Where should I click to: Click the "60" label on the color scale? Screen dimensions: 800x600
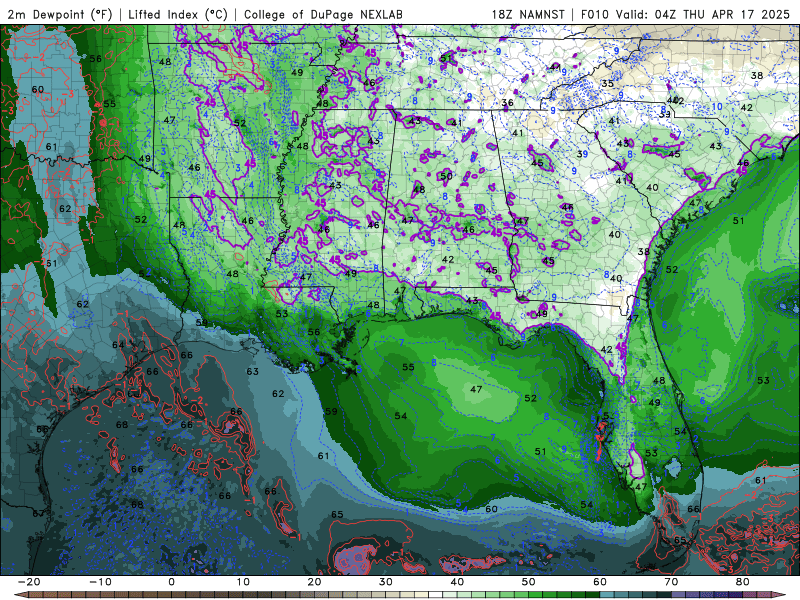(x=600, y=582)
